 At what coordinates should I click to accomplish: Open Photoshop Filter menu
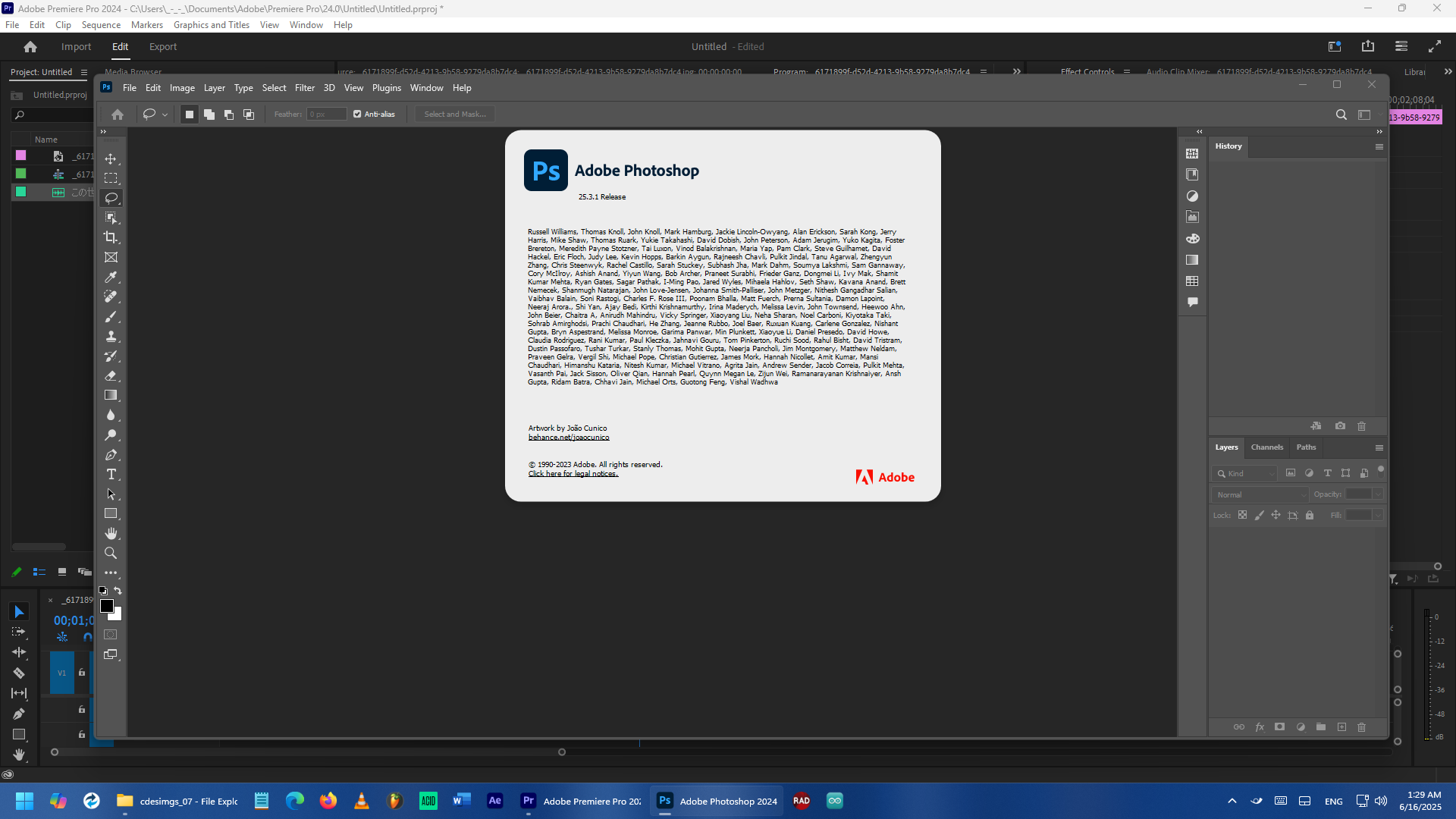tap(304, 88)
